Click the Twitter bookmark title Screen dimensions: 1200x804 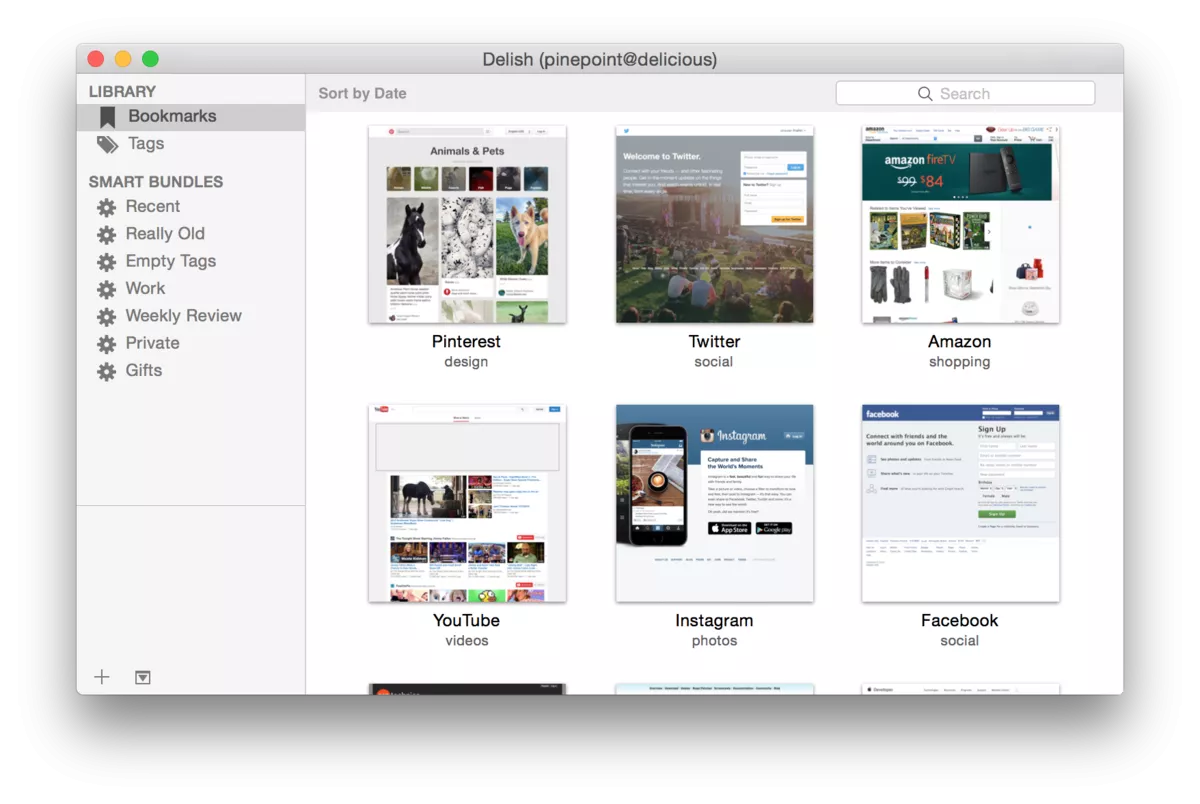click(714, 342)
